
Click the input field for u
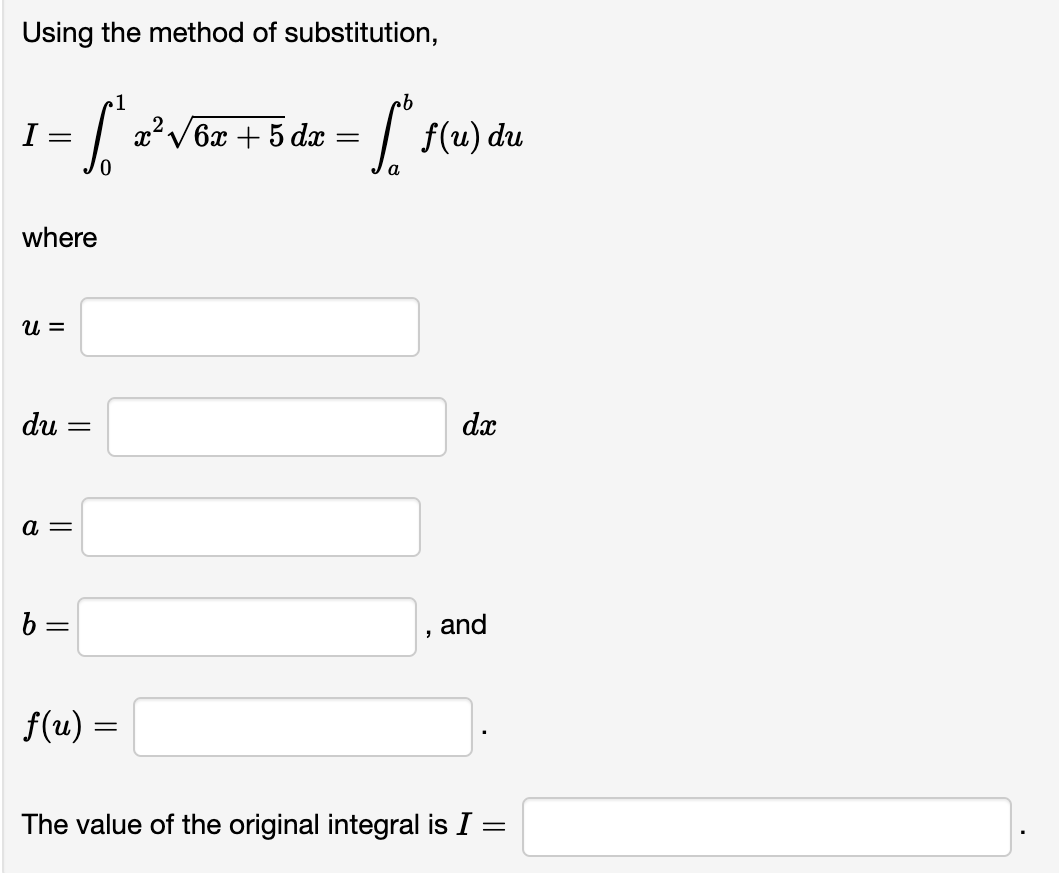pyautogui.click(x=249, y=326)
